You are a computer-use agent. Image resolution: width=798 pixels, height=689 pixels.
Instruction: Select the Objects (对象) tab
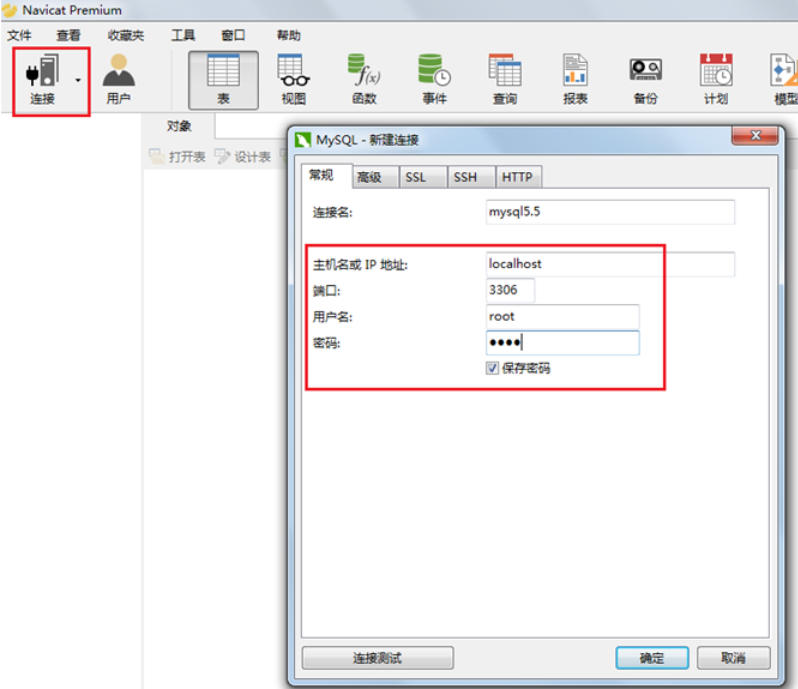[179, 126]
